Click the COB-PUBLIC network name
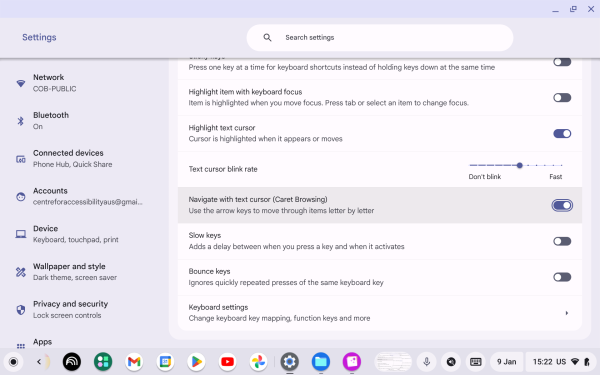Viewport: 600px width, 375px height. tap(54, 89)
